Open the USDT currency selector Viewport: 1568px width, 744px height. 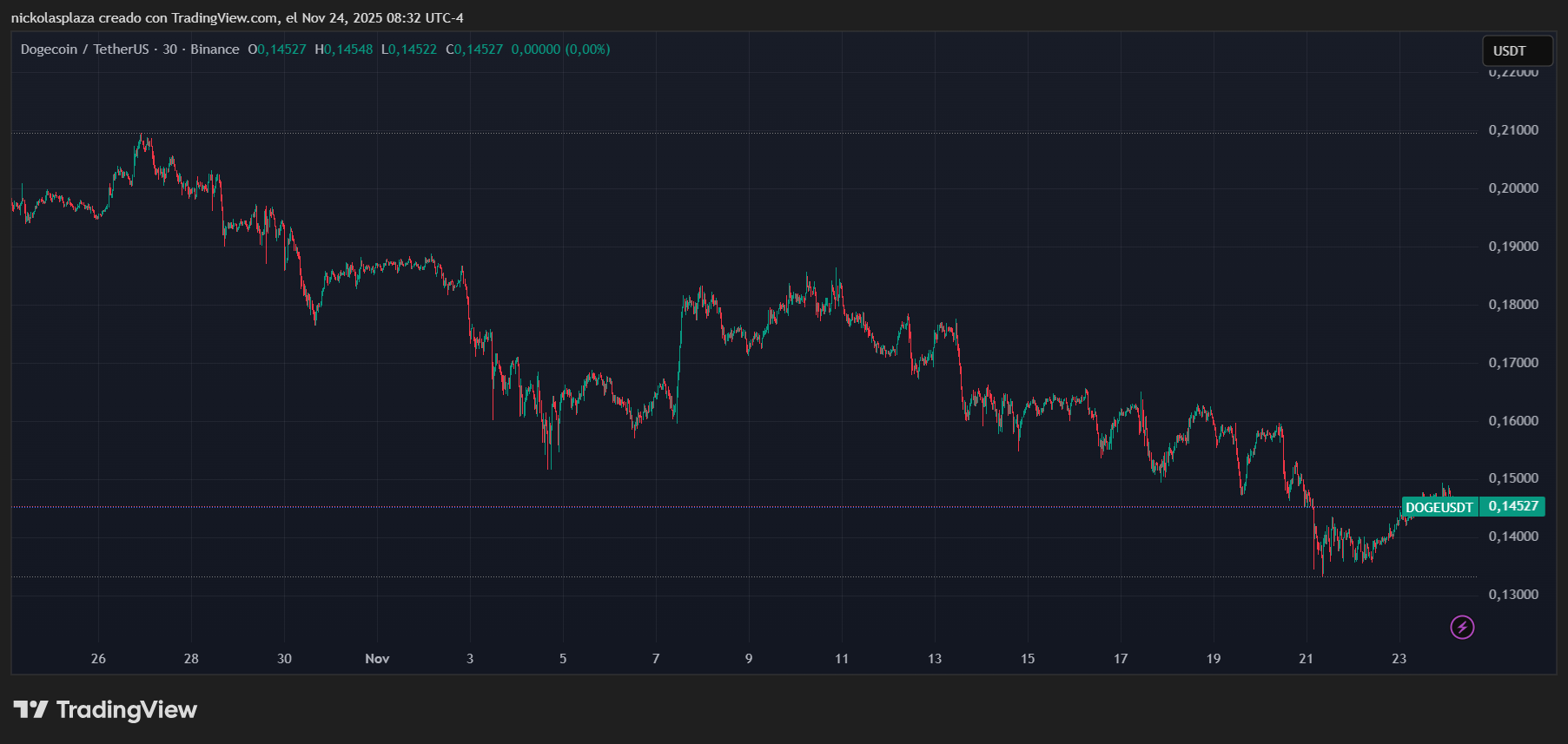pos(1516,50)
